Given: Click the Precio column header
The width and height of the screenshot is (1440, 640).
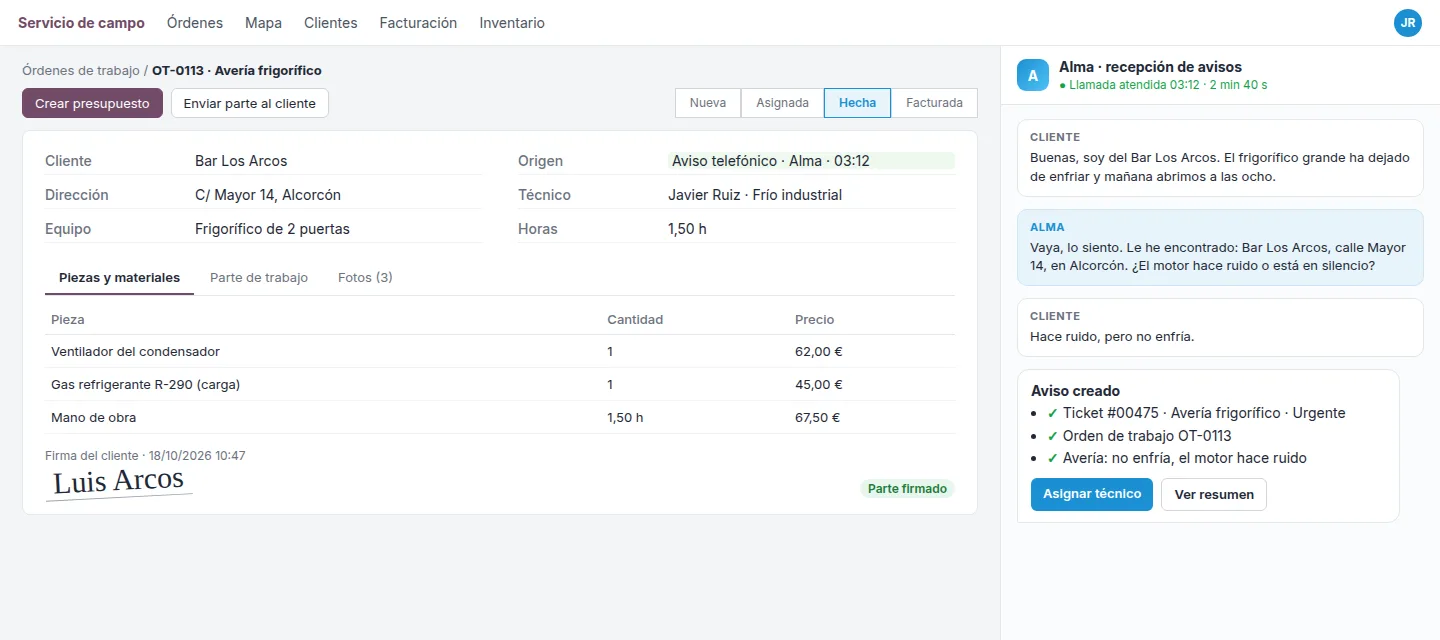Looking at the screenshot, I should pyautogui.click(x=814, y=320).
